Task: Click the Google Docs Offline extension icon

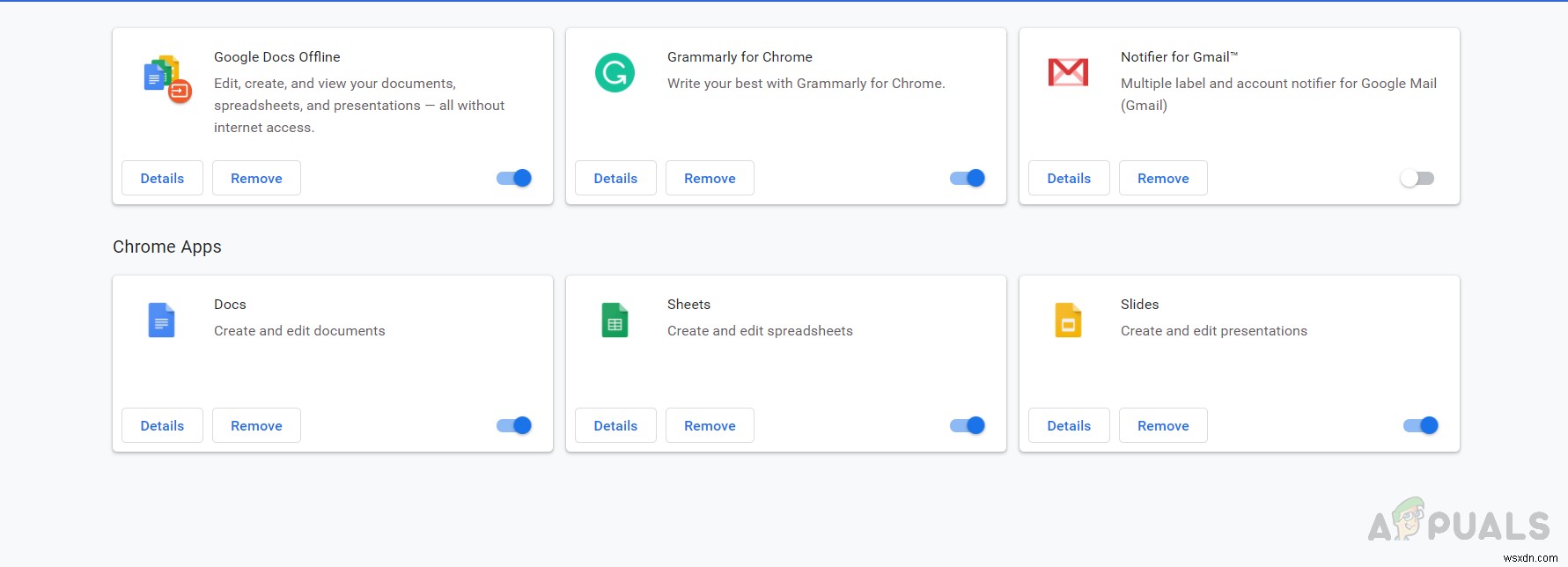Action: 166,78
